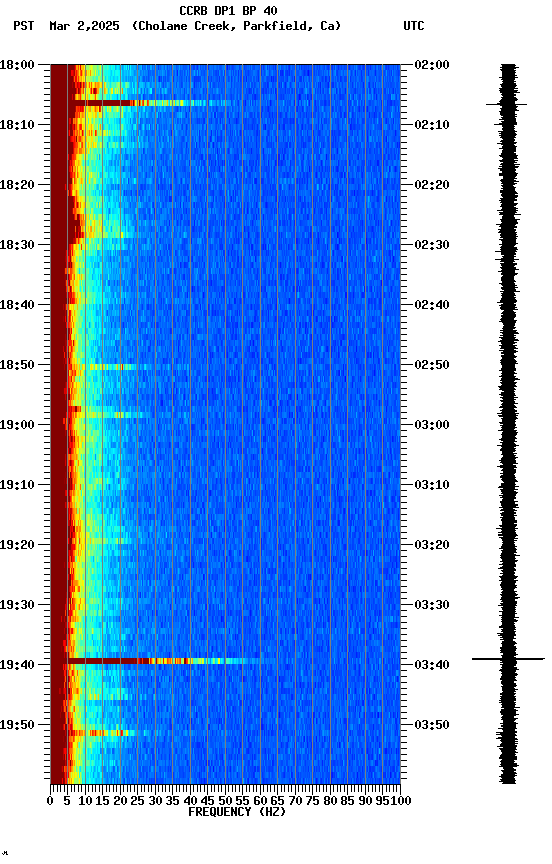552x864 pixels.
Task: Click the PST time label 18:30
Action: pyautogui.click(x=17, y=245)
